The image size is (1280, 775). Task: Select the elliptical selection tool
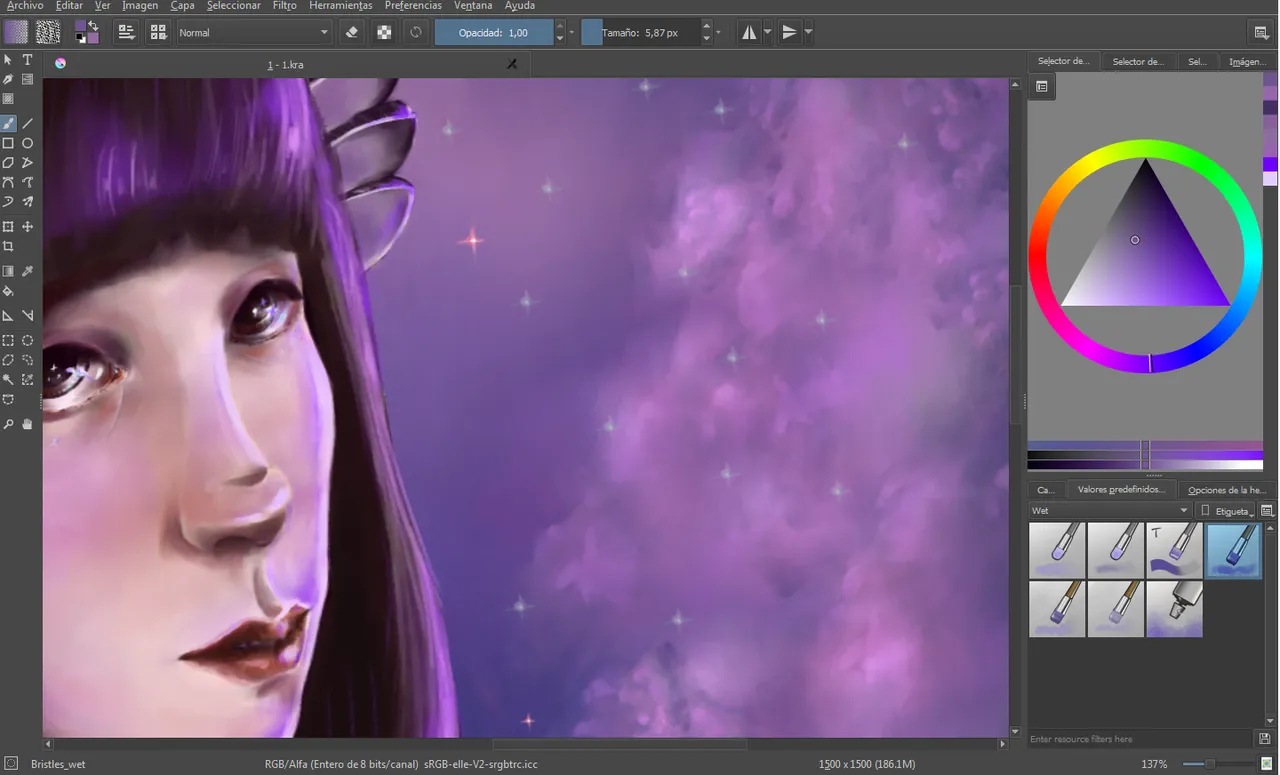tap(28, 341)
